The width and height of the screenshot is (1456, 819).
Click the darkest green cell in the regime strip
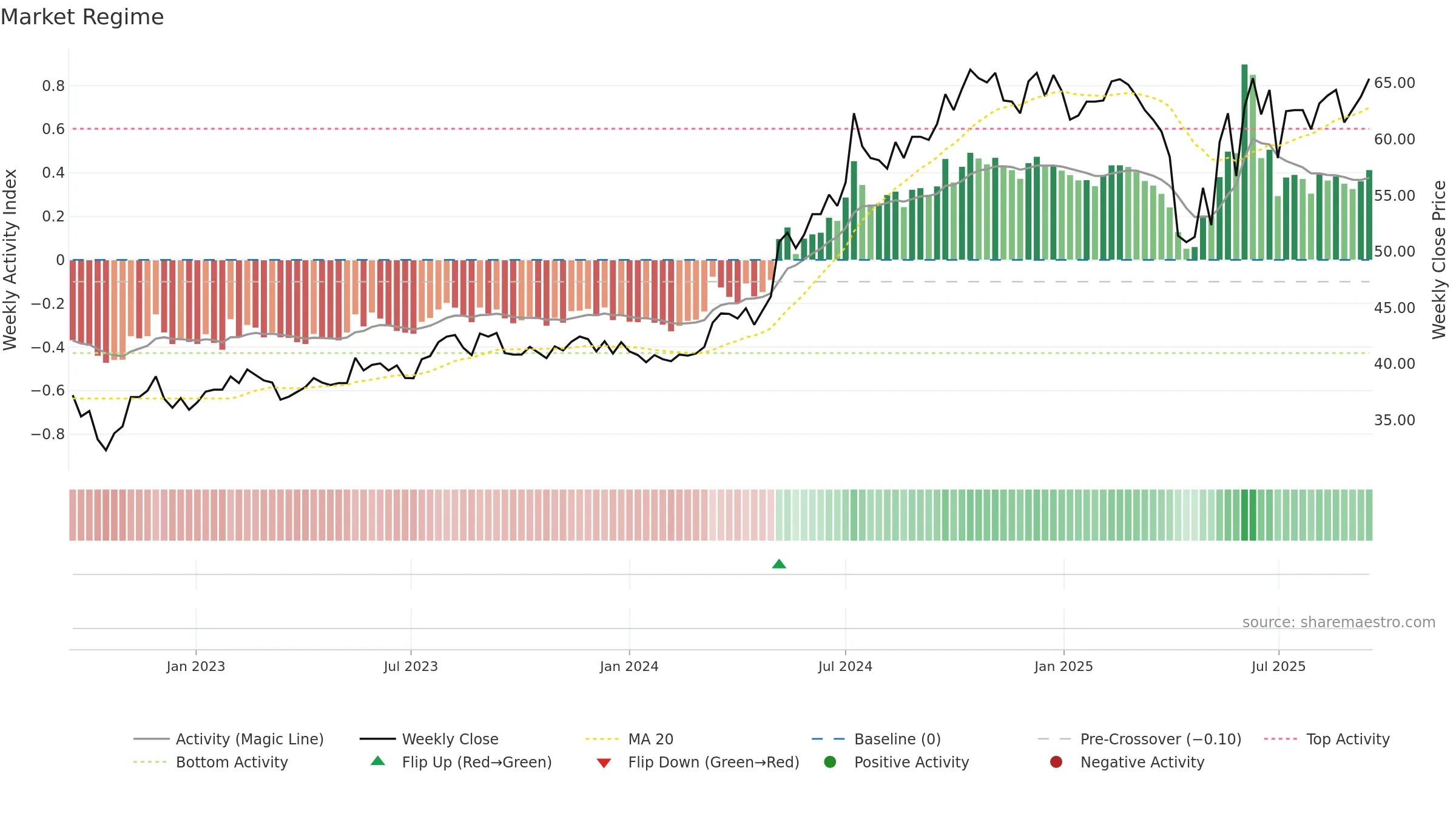[x=1244, y=515]
